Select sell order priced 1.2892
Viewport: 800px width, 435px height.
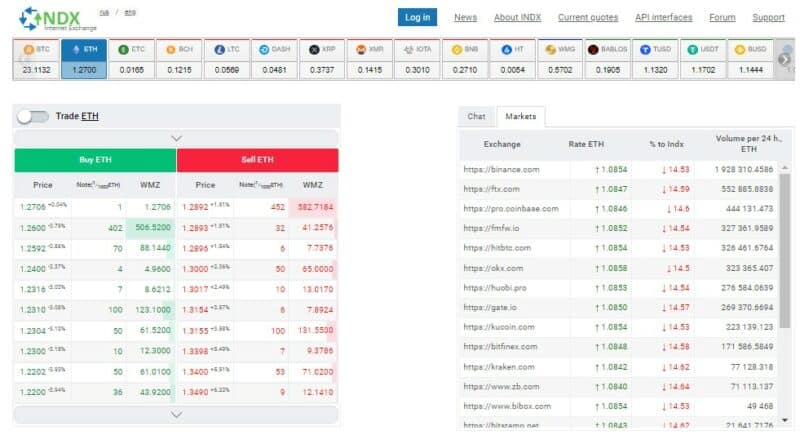coord(257,207)
